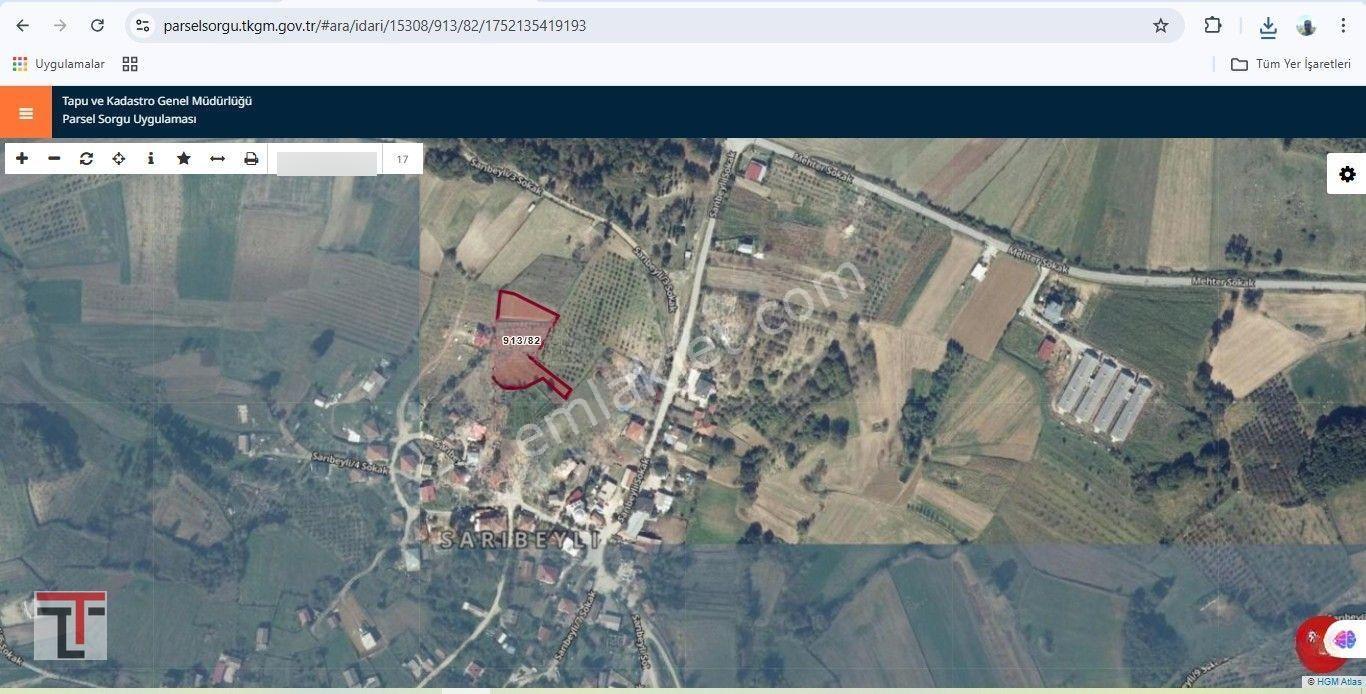Click the star favorites map tool
Screen dimensions: 1366x694
(x=184, y=159)
